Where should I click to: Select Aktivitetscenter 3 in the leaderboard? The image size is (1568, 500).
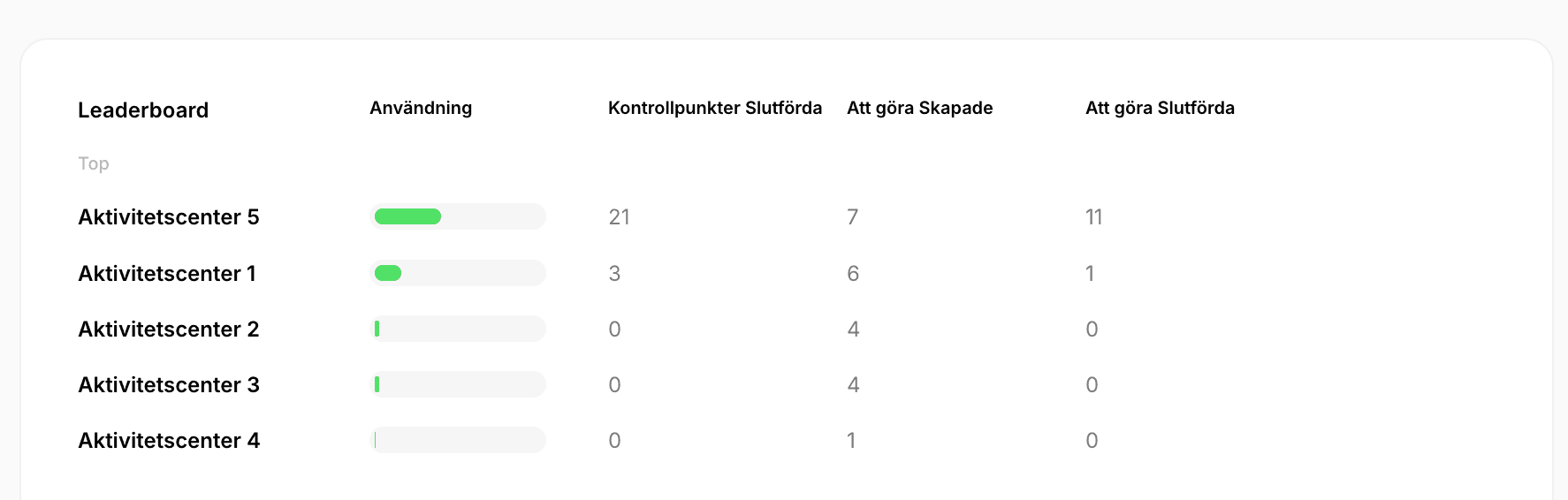pos(169,385)
